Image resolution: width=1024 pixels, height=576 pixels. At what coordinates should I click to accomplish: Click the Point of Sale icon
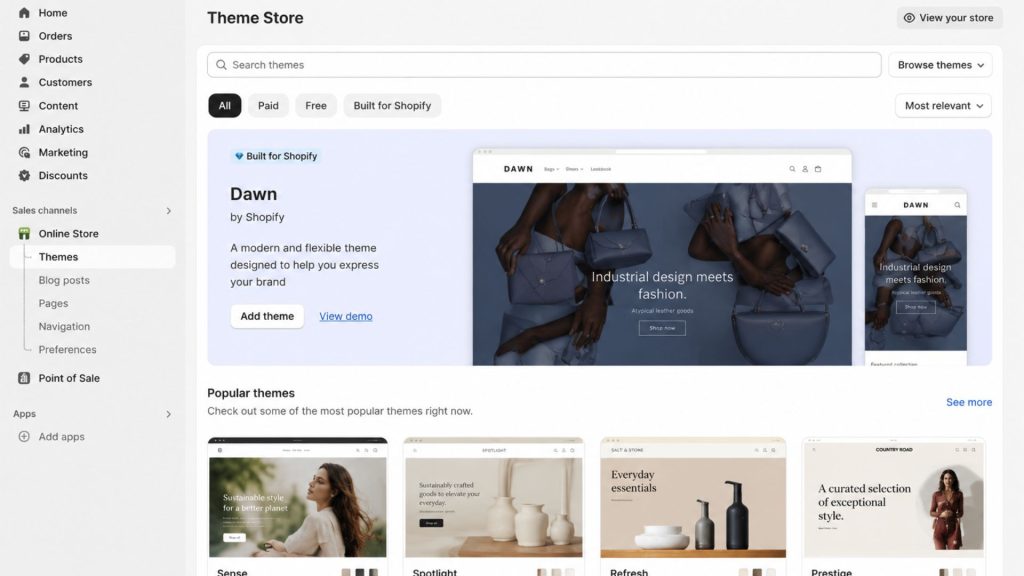point(24,378)
